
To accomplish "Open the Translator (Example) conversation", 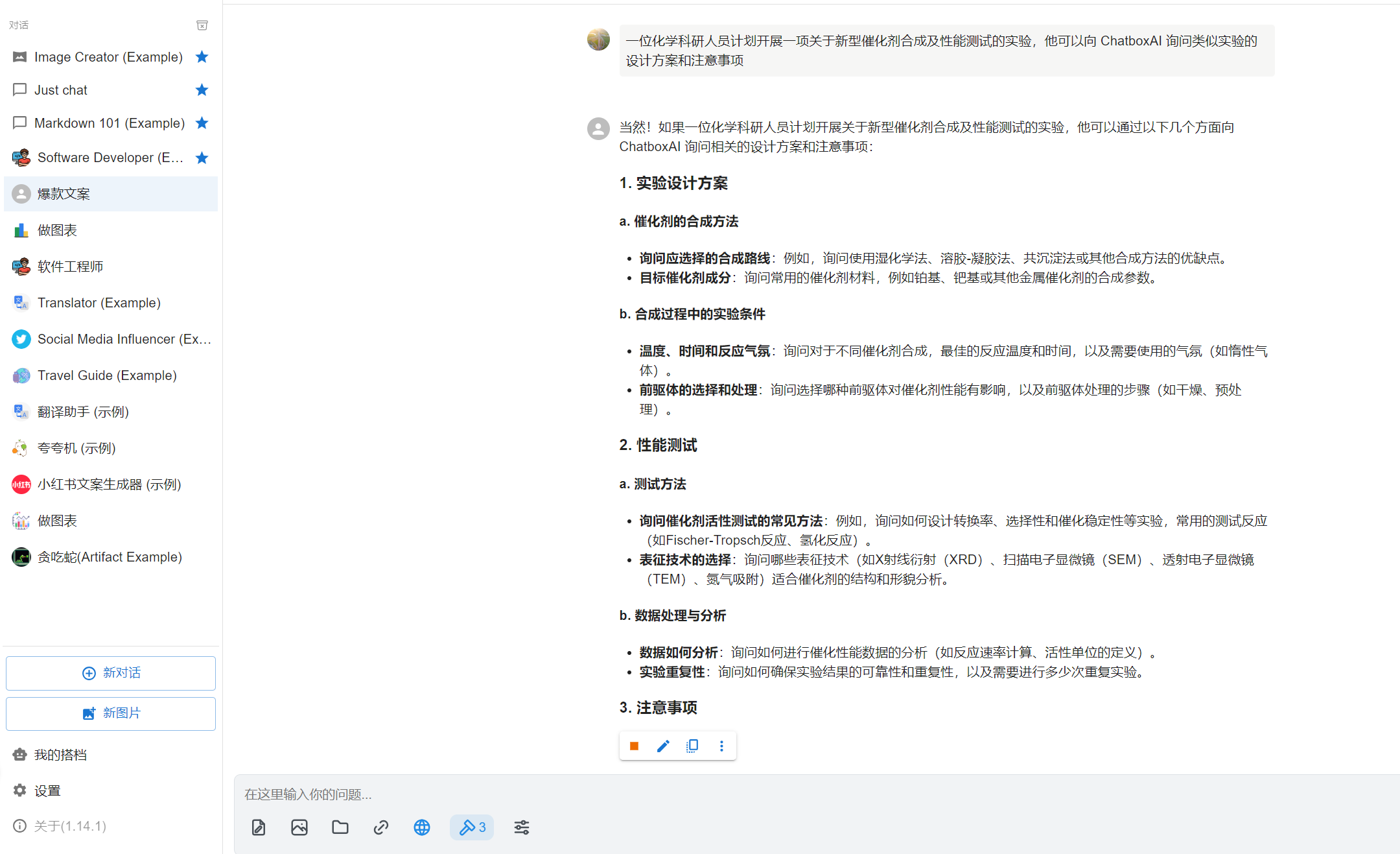I will tap(99, 303).
